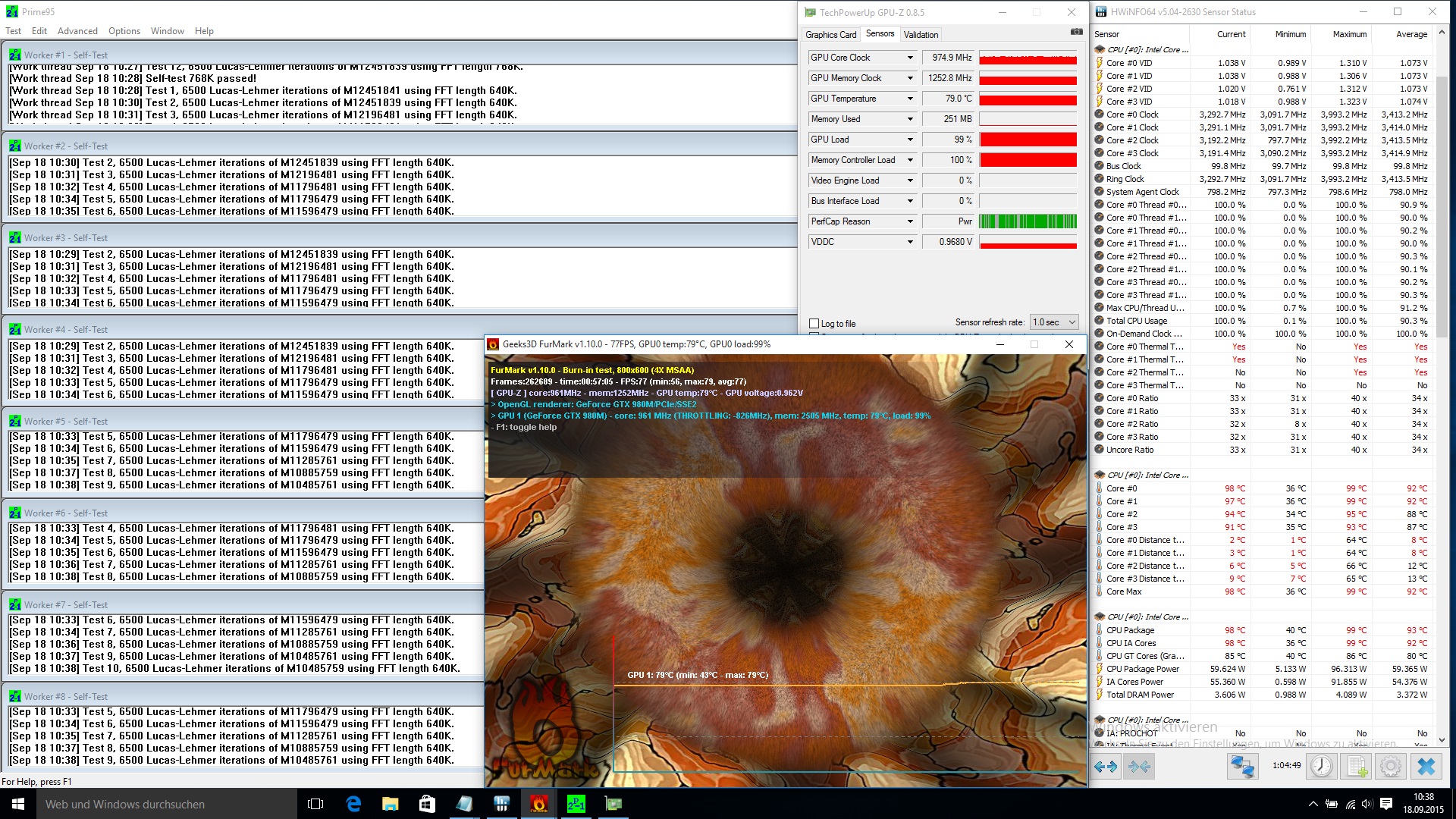
Task: Open Task View on taskbar
Action: point(315,804)
